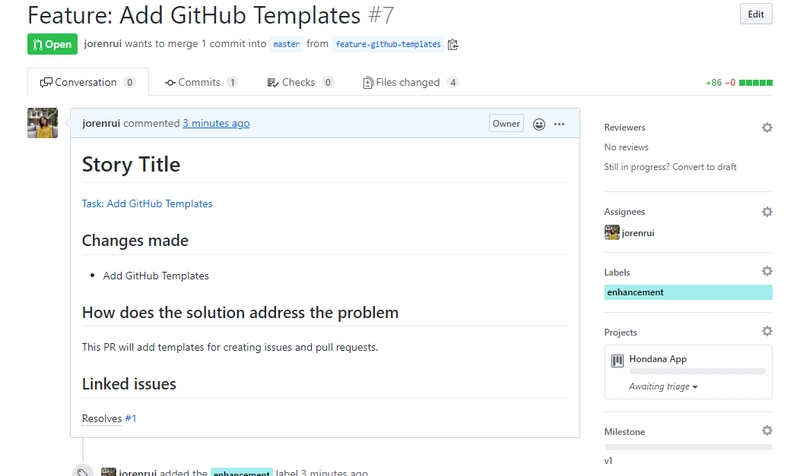Click the feature-github-templates branch name
This screenshot has height=476, width=800.
pyautogui.click(x=387, y=45)
